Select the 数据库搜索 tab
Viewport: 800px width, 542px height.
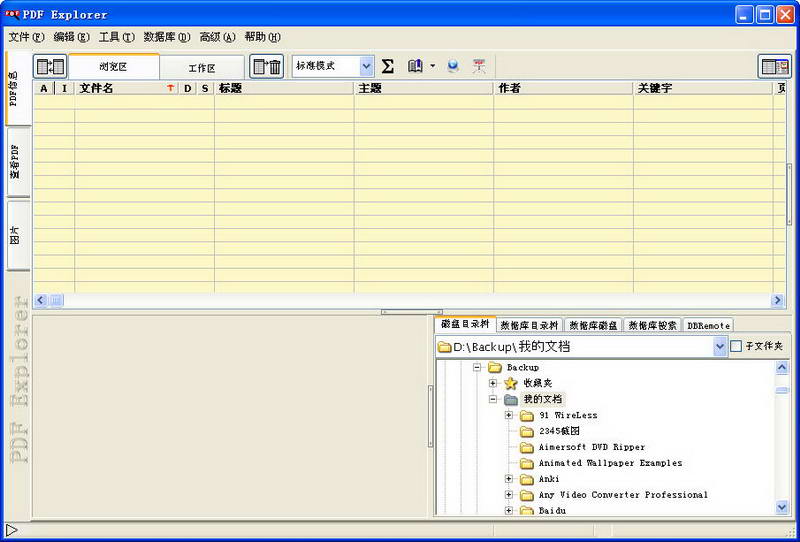[x=652, y=325]
